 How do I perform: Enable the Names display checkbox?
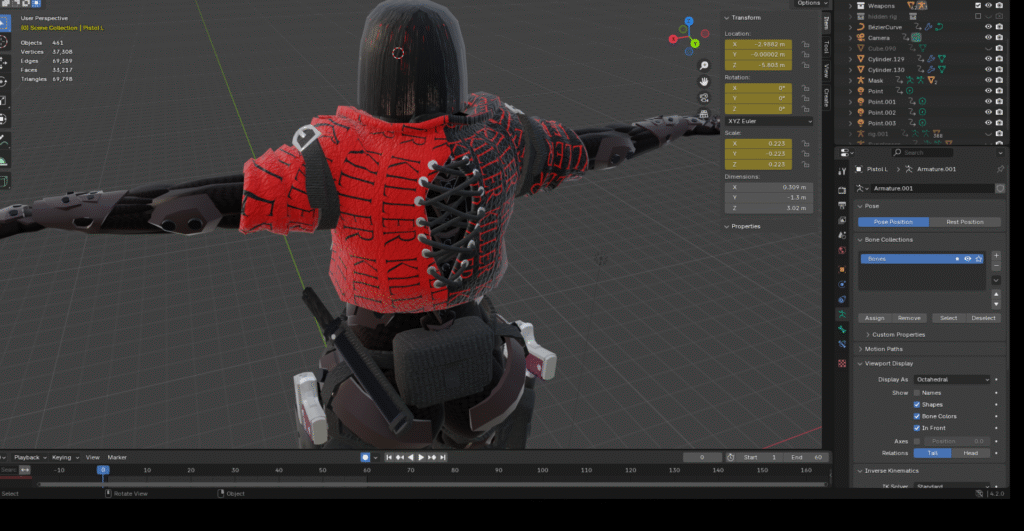coord(918,392)
